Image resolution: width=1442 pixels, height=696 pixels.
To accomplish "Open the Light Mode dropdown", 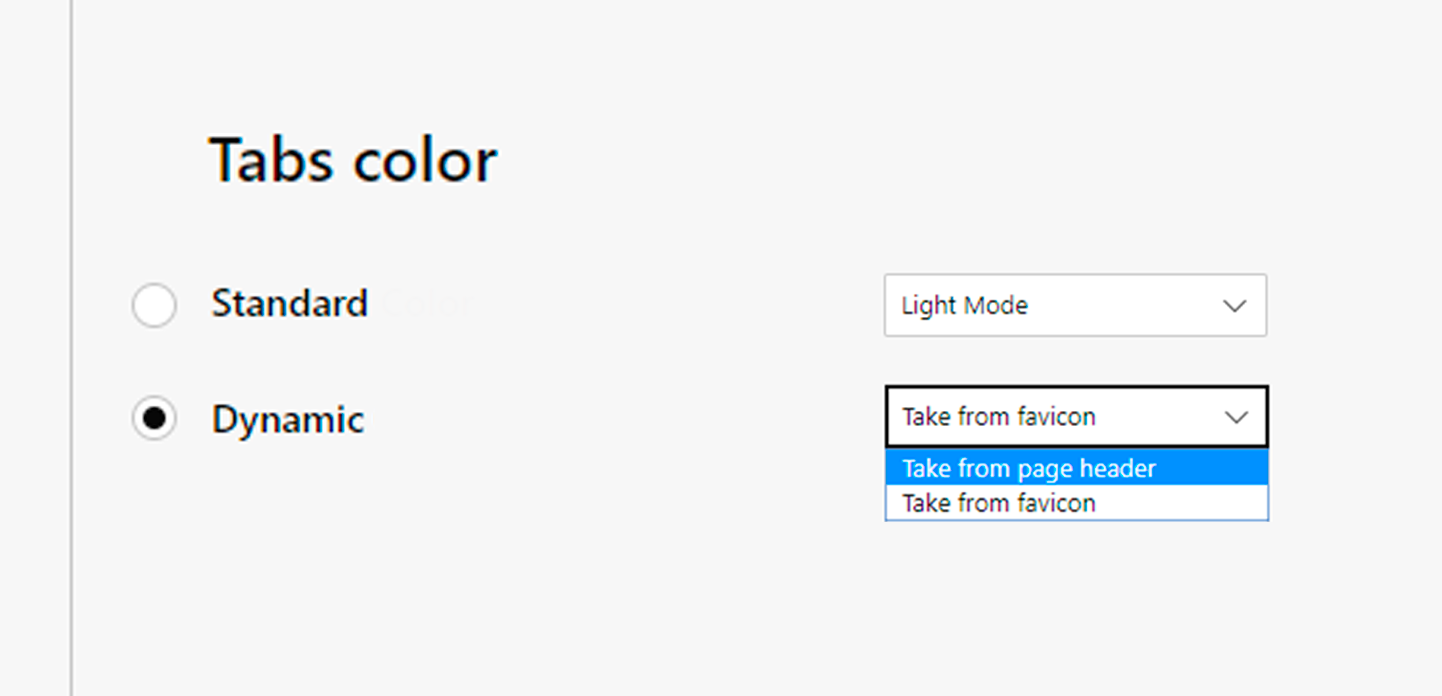I will [x=1075, y=305].
